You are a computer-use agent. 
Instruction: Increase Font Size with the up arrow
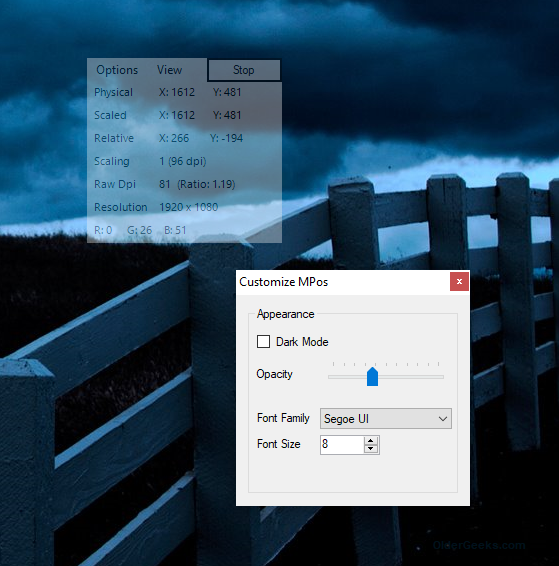pyautogui.click(x=371, y=440)
